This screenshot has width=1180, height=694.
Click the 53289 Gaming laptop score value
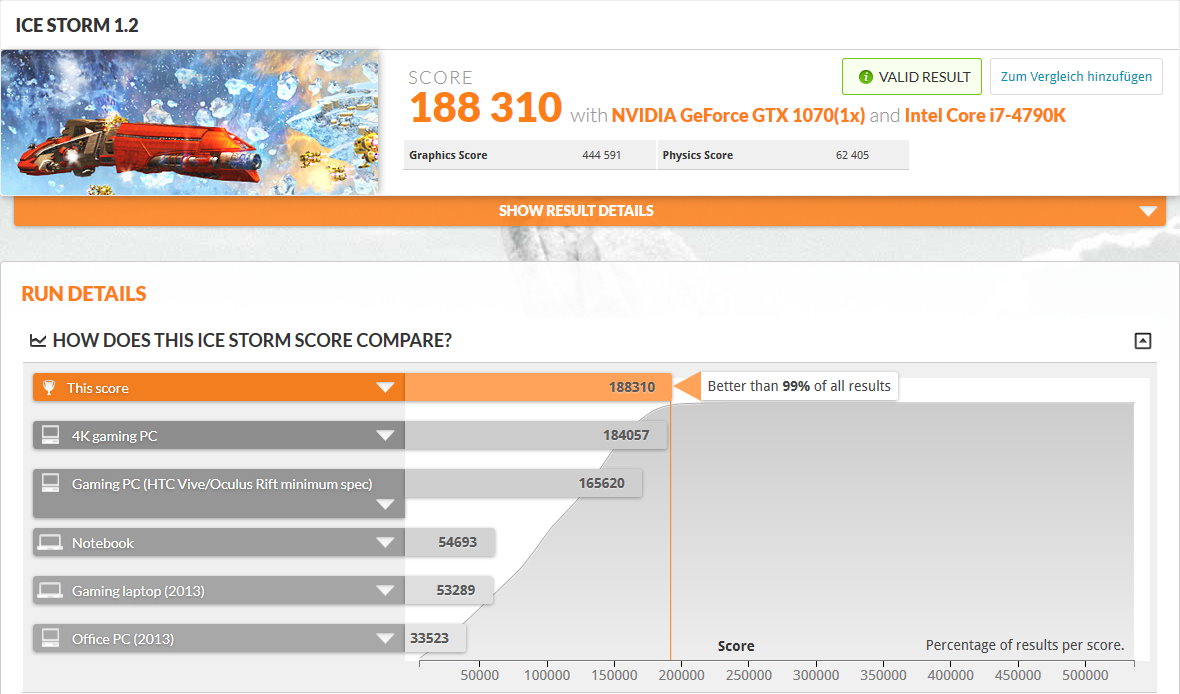click(455, 590)
